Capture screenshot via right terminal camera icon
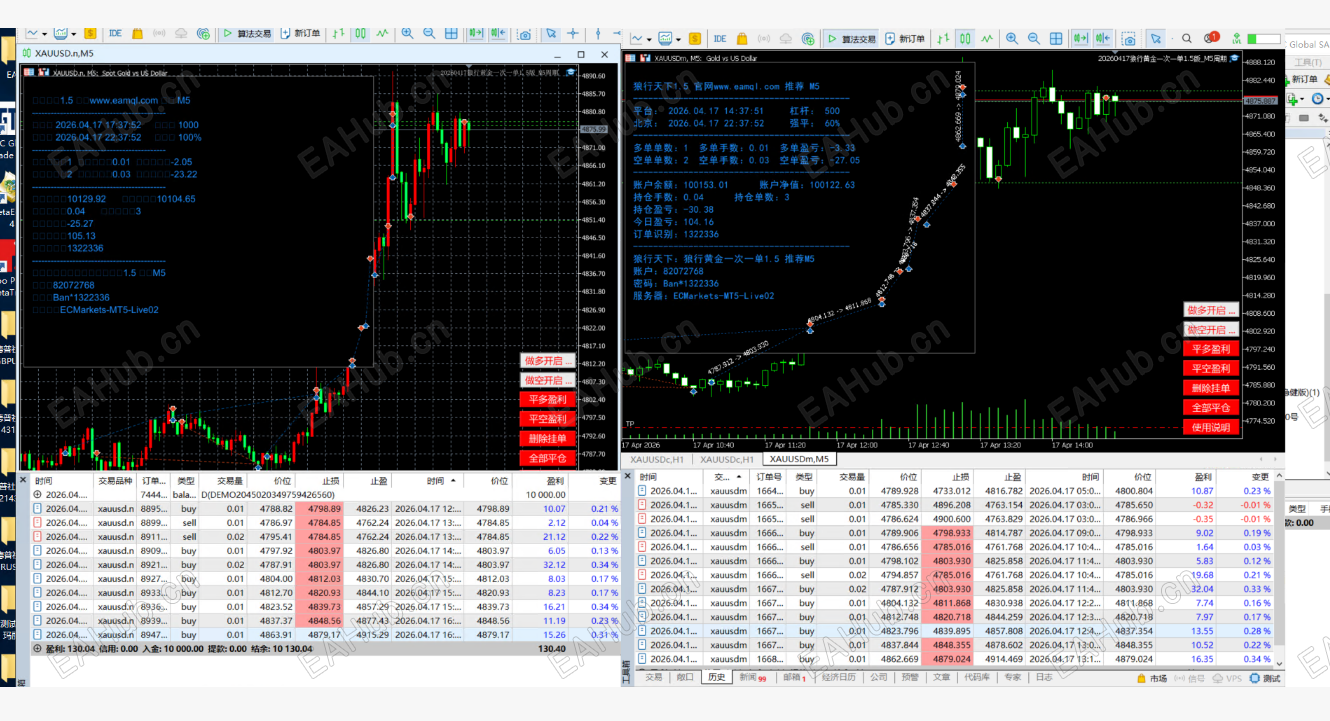This screenshot has width=1330, height=721. click(1129, 39)
